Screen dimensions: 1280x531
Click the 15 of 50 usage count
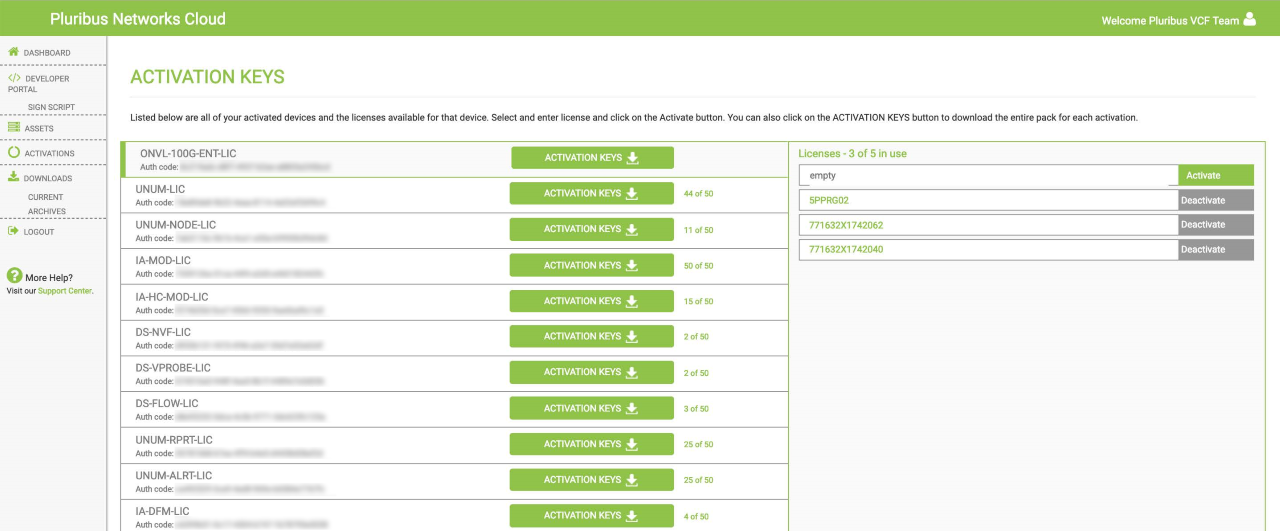(699, 301)
